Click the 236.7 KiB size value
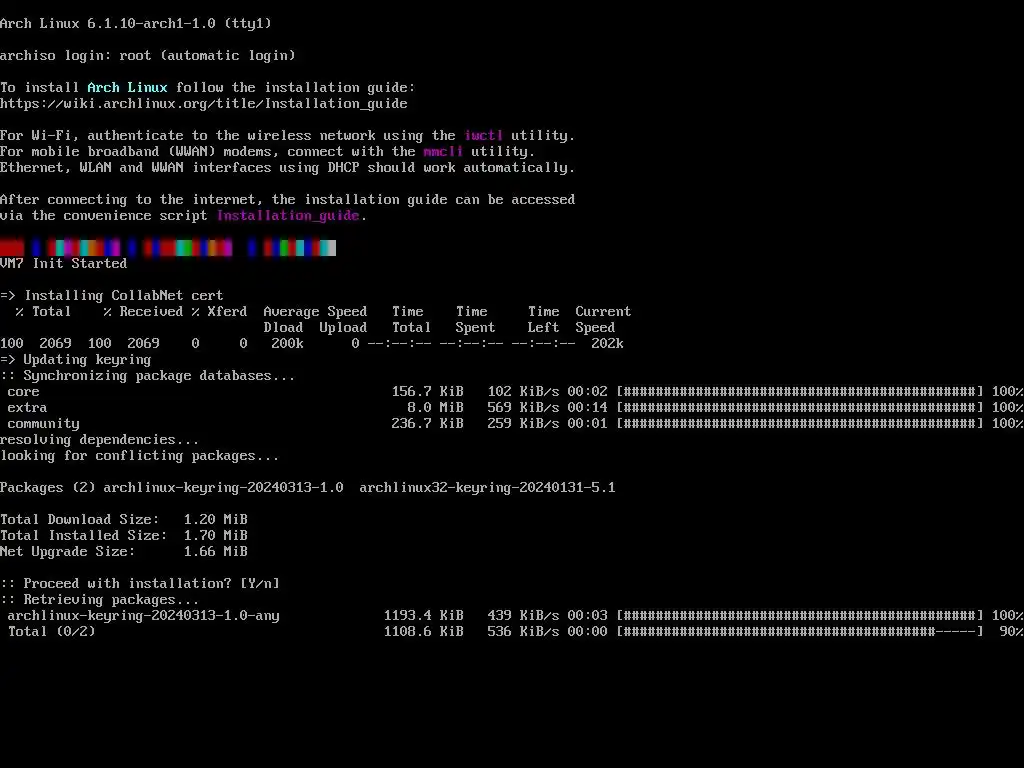 pyautogui.click(x=428, y=424)
